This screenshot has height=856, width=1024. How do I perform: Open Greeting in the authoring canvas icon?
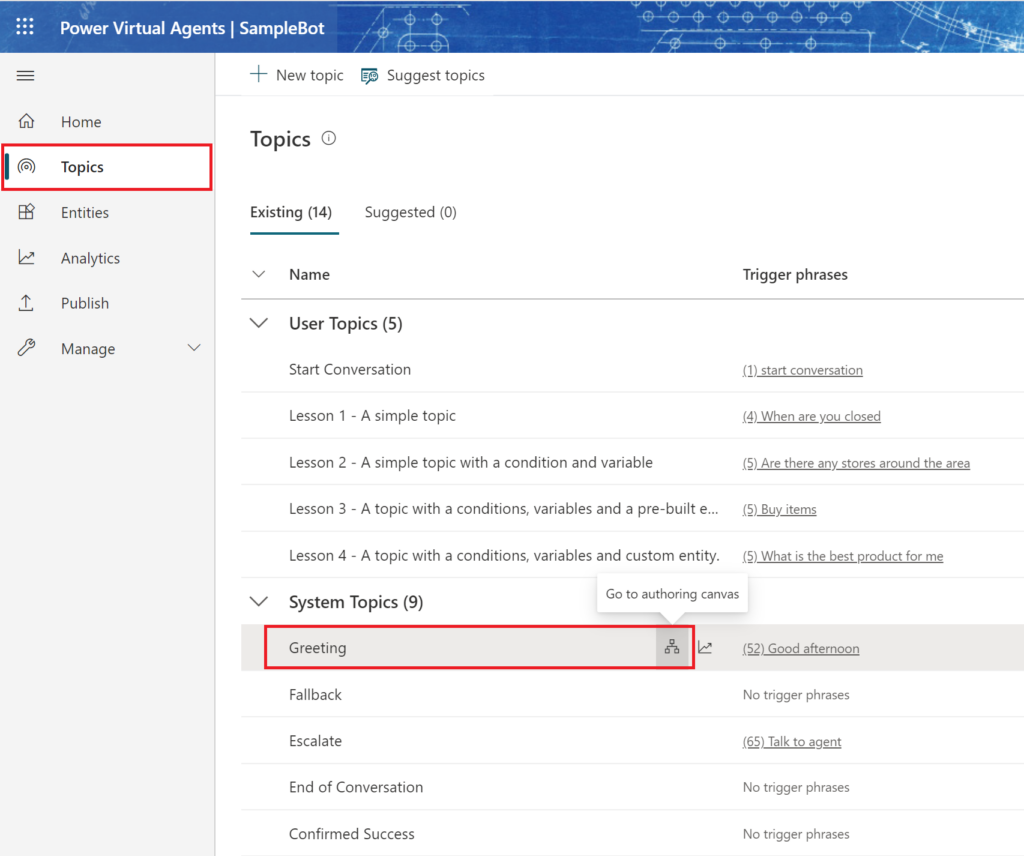pyautogui.click(x=671, y=646)
